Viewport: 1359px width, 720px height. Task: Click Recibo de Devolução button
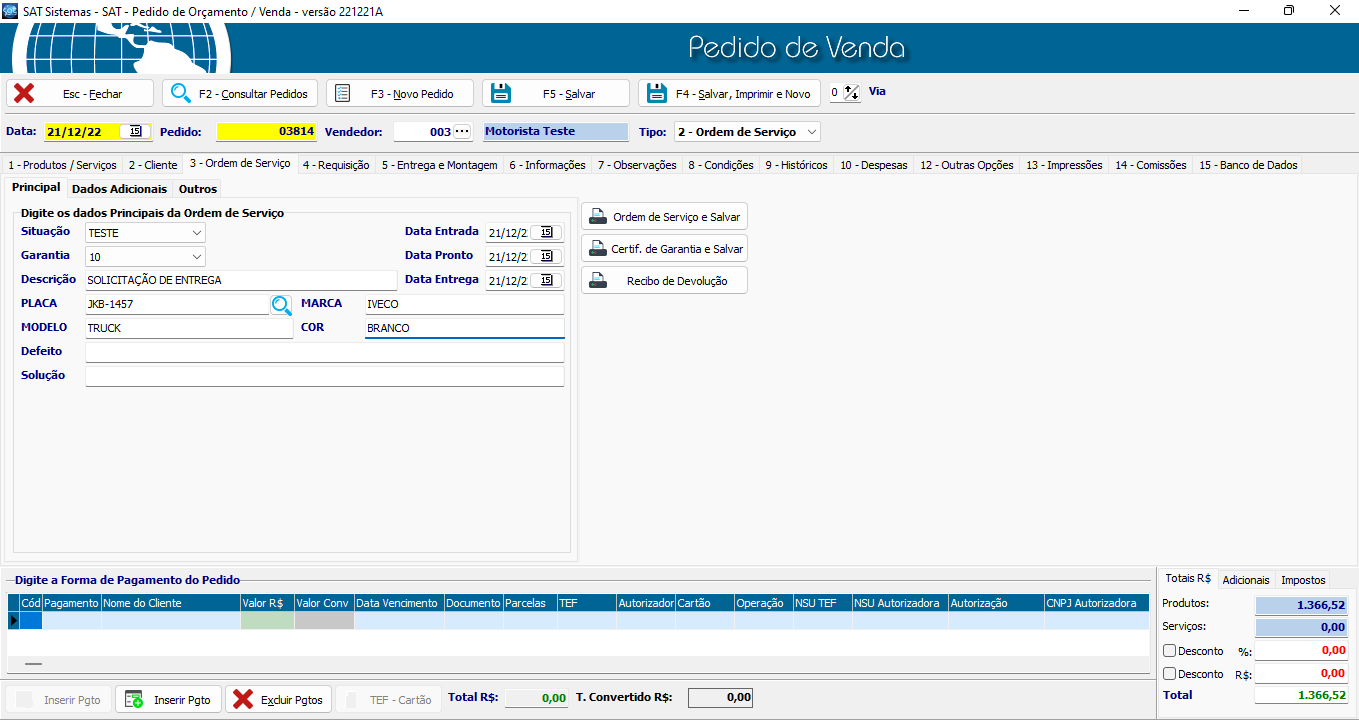664,281
